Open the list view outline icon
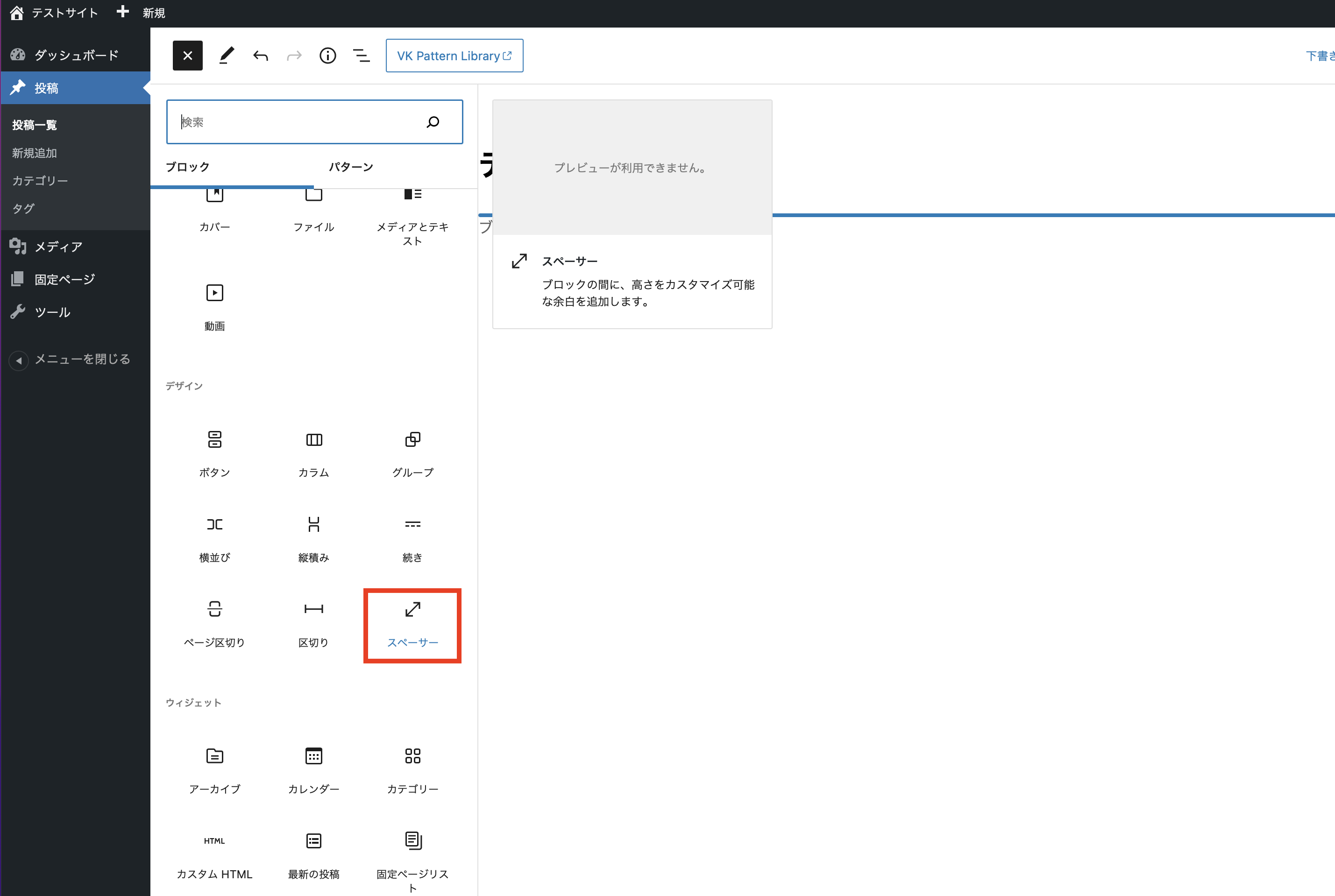Image resolution: width=1335 pixels, height=896 pixels. pyautogui.click(x=362, y=56)
